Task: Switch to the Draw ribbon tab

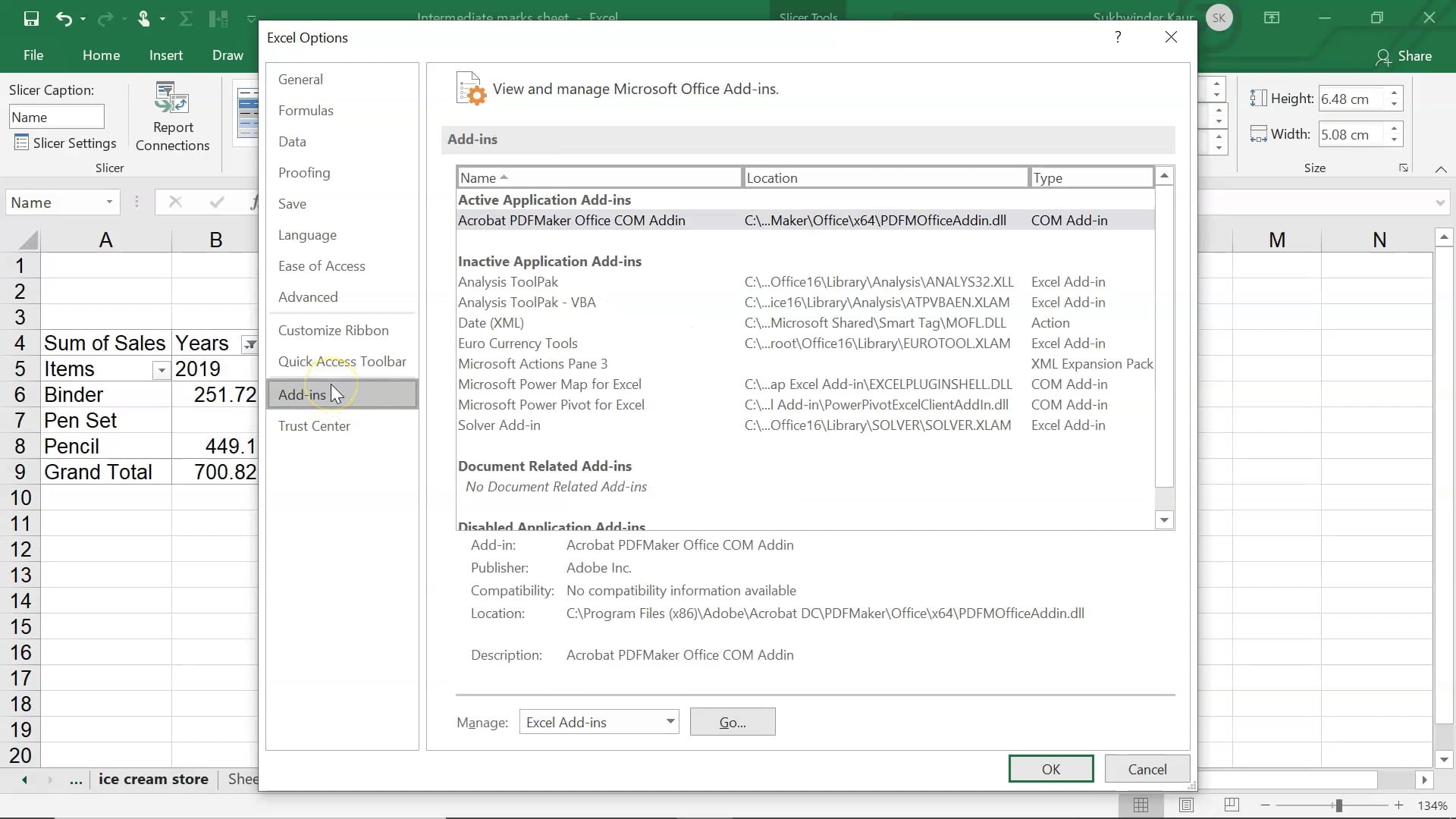Action: coord(227,55)
